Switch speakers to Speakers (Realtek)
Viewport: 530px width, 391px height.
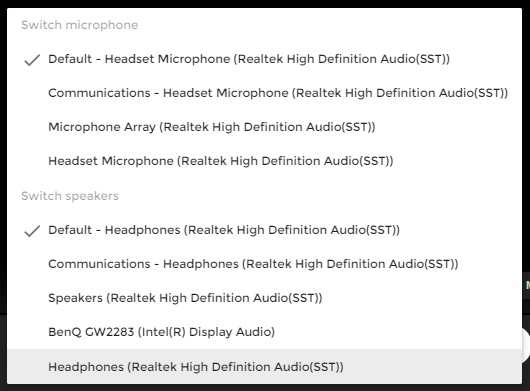pyautogui.click(x=264, y=298)
